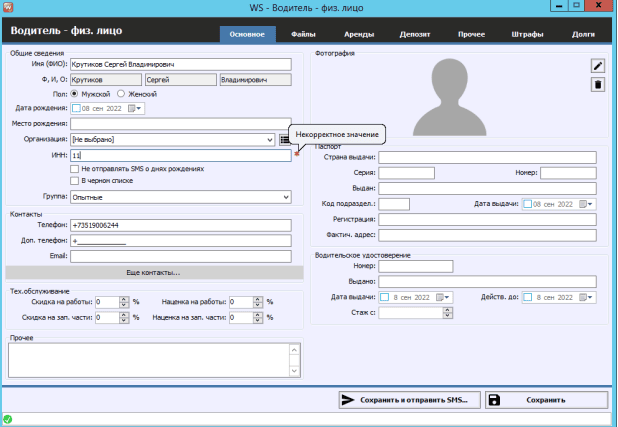The image size is (618, 427).
Task: Click the red INN error asterisk
Action: 296,156
